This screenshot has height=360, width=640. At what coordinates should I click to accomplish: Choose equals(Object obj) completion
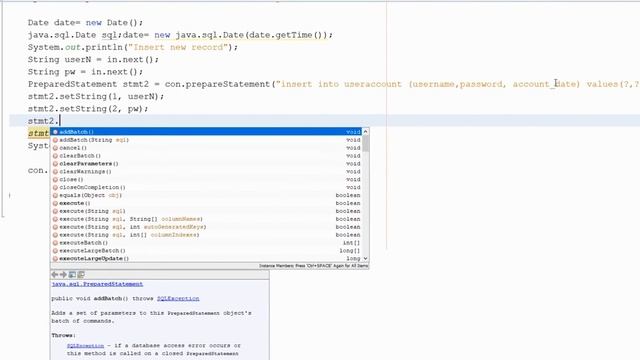pyautogui.click(x=206, y=196)
